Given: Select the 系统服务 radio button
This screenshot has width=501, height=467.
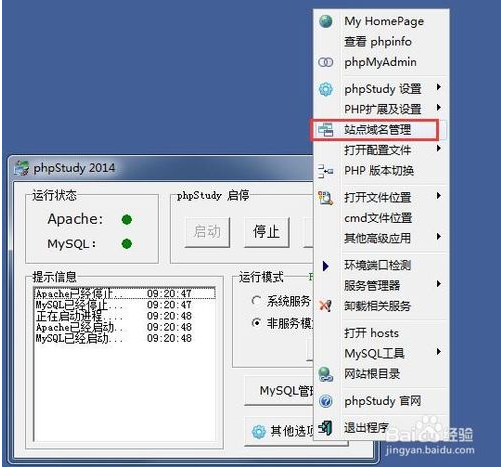Looking at the screenshot, I should click(256, 301).
